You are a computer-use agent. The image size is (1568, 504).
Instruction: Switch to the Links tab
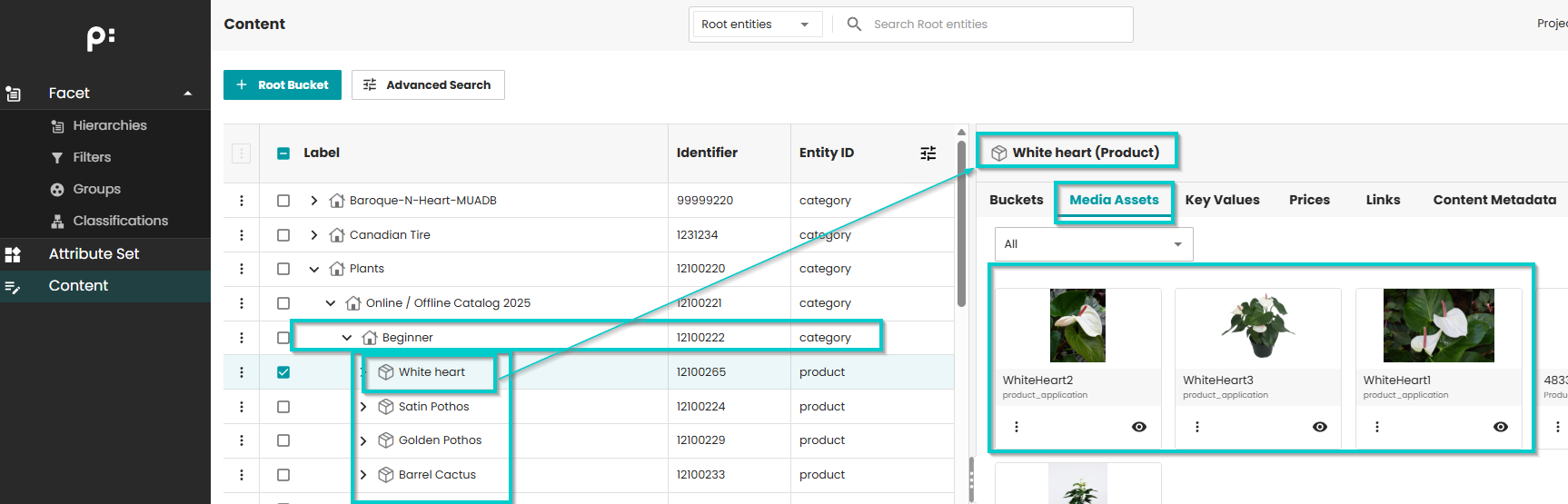coord(1383,200)
